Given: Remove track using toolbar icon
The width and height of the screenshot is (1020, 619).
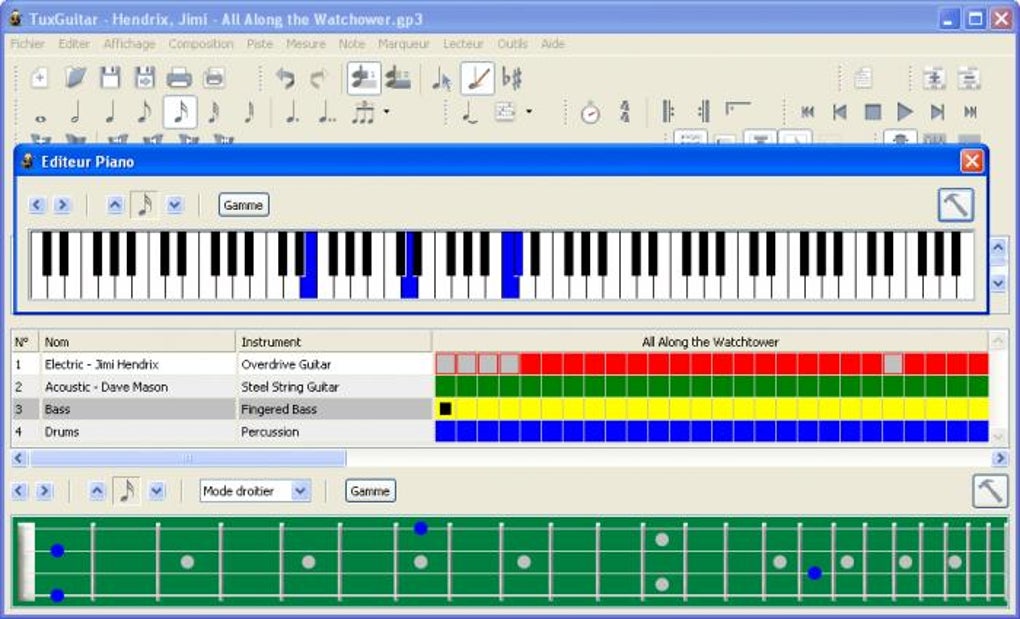Looking at the screenshot, I should click(969, 78).
